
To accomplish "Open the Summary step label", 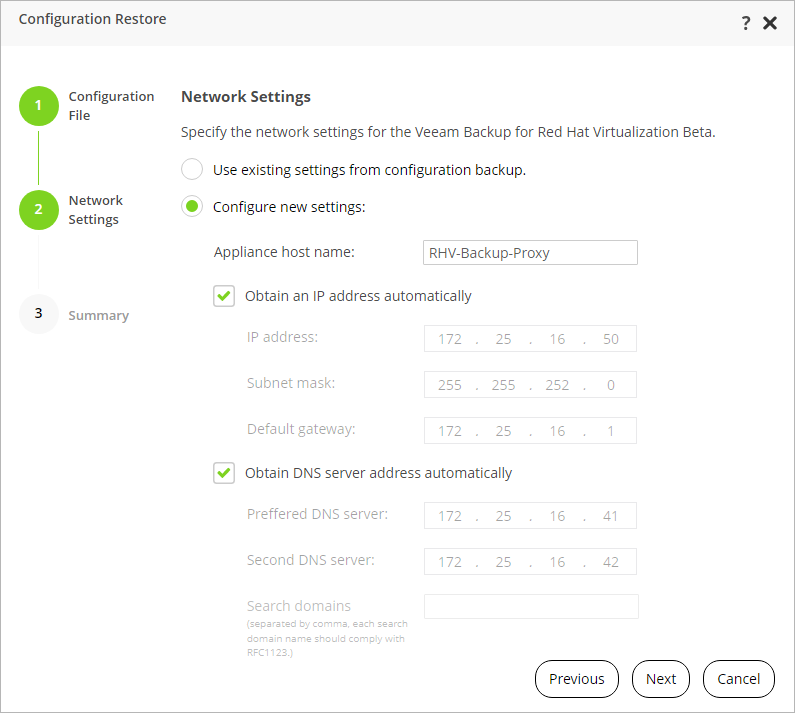I will (98, 315).
